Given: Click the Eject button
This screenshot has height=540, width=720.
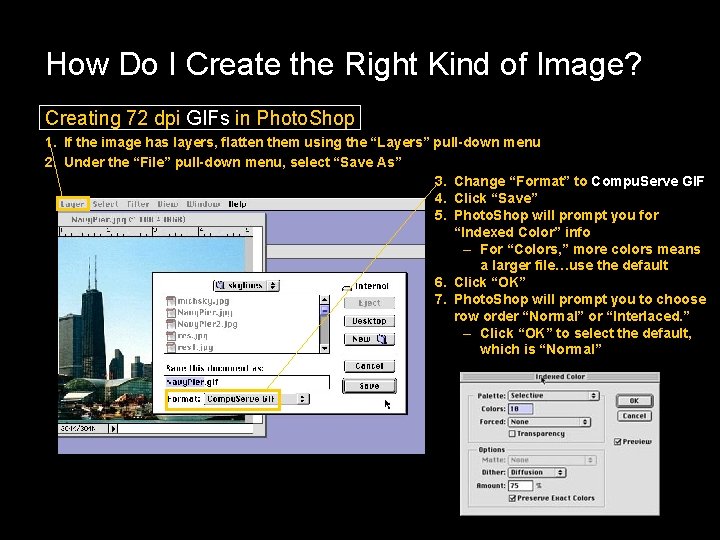Looking at the screenshot, I should coord(369,303).
